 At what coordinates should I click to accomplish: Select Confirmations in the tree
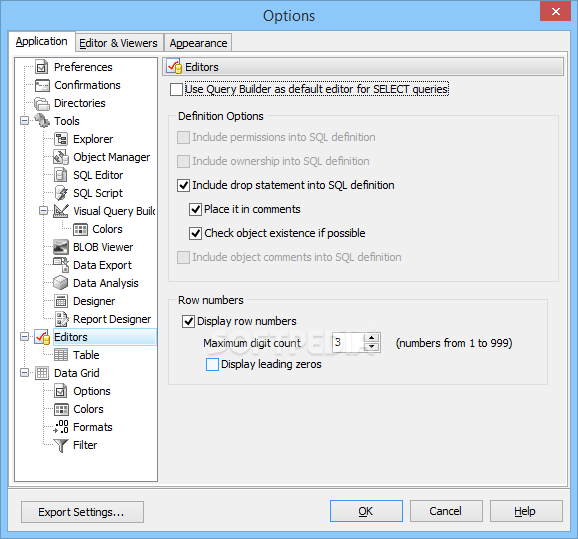(x=87, y=85)
